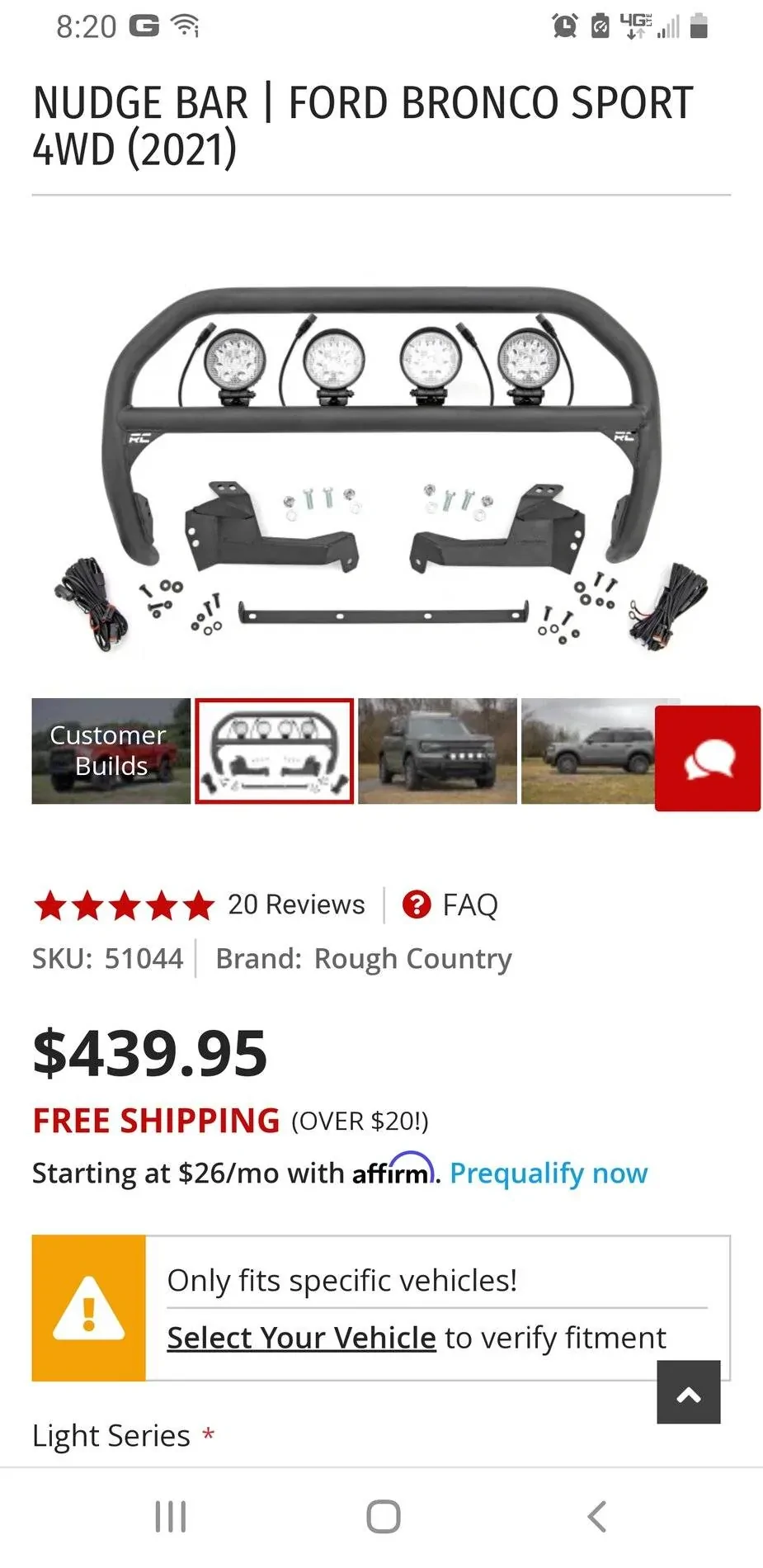Open the FAQ link
Viewport: 763px width, 1568px height.
(x=470, y=905)
